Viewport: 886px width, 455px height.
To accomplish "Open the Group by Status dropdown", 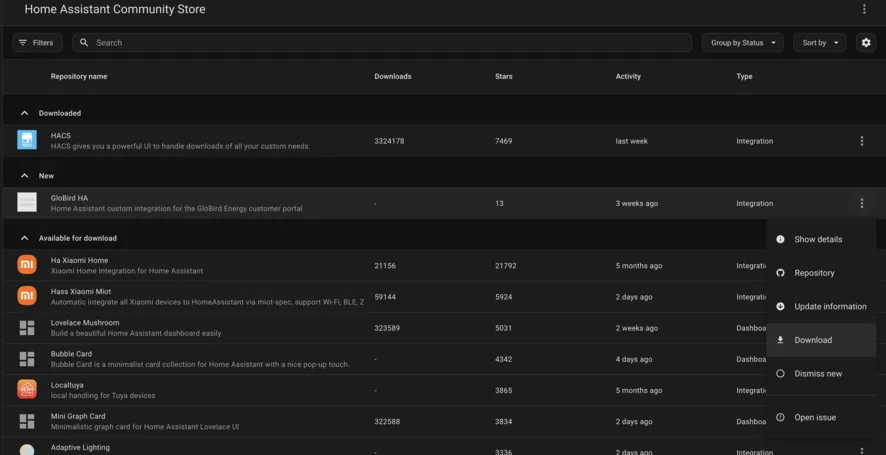I will 742,42.
